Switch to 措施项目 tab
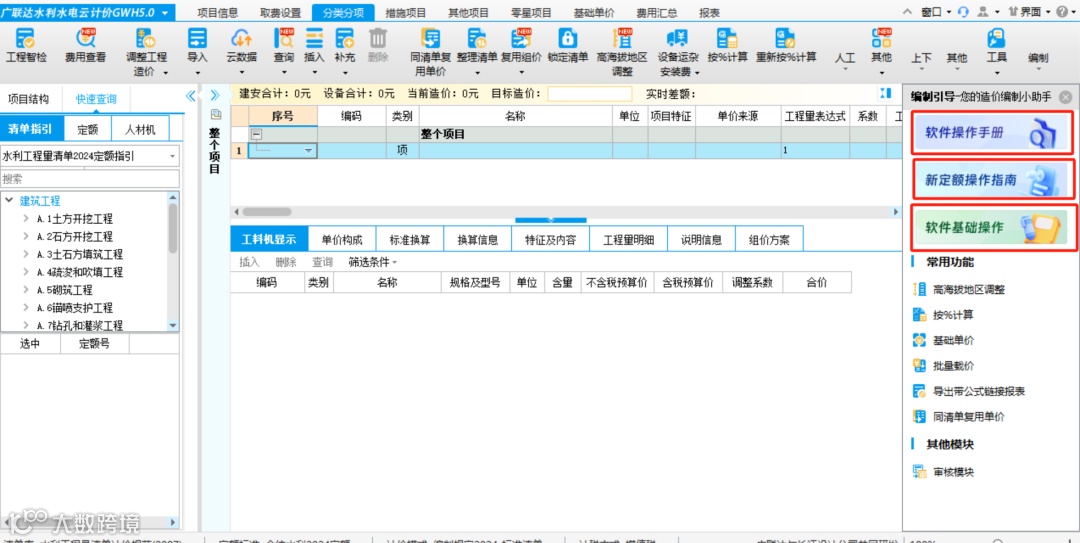This screenshot has height=543, width=1080. 406,13
